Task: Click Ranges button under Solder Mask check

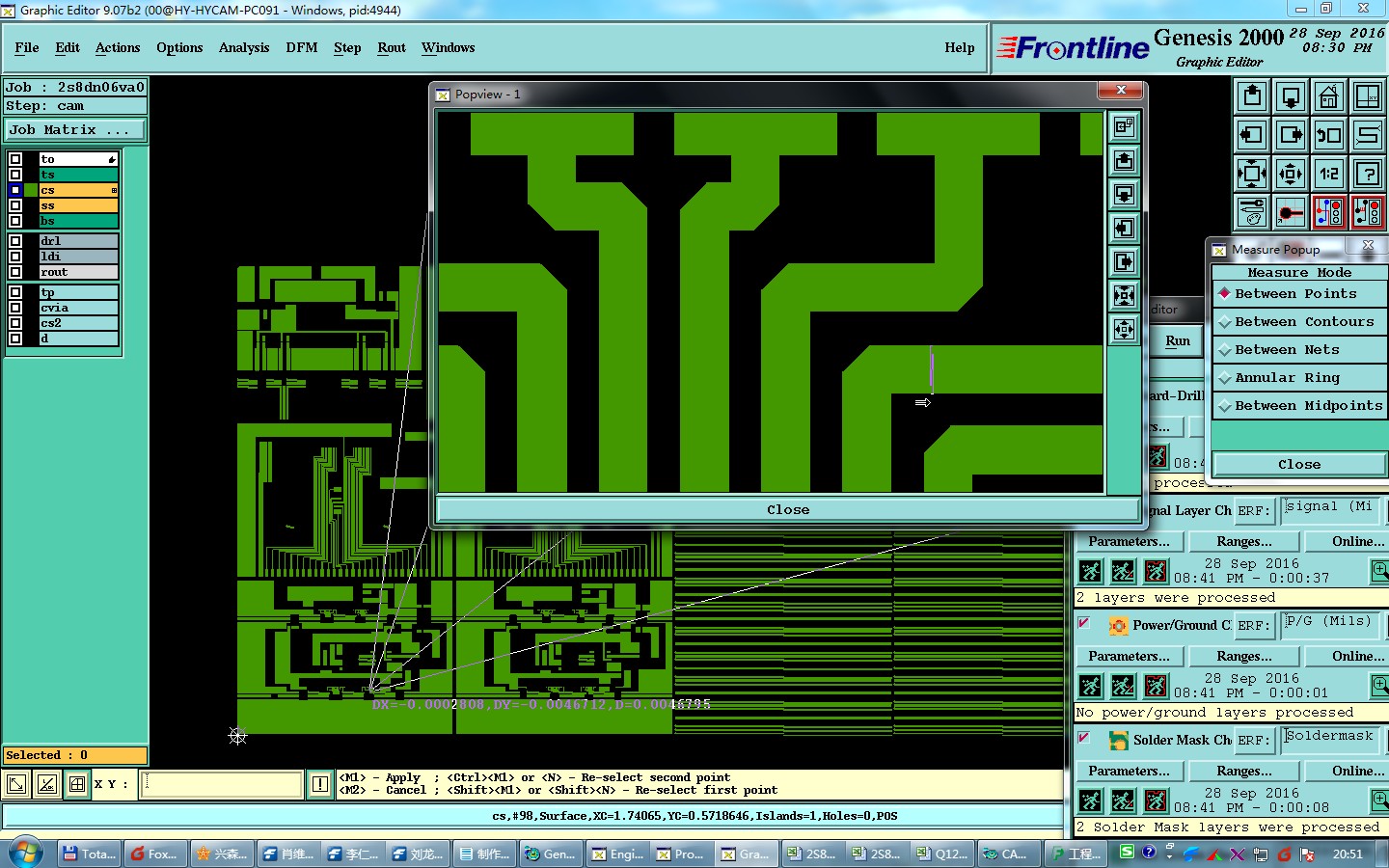Action: 1243,771
